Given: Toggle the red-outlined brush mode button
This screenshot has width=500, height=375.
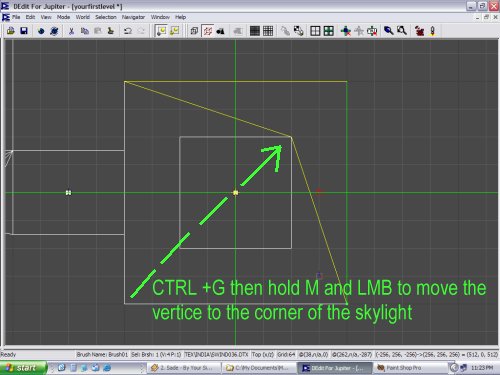Looking at the screenshot, I should [x=208, y=31].
